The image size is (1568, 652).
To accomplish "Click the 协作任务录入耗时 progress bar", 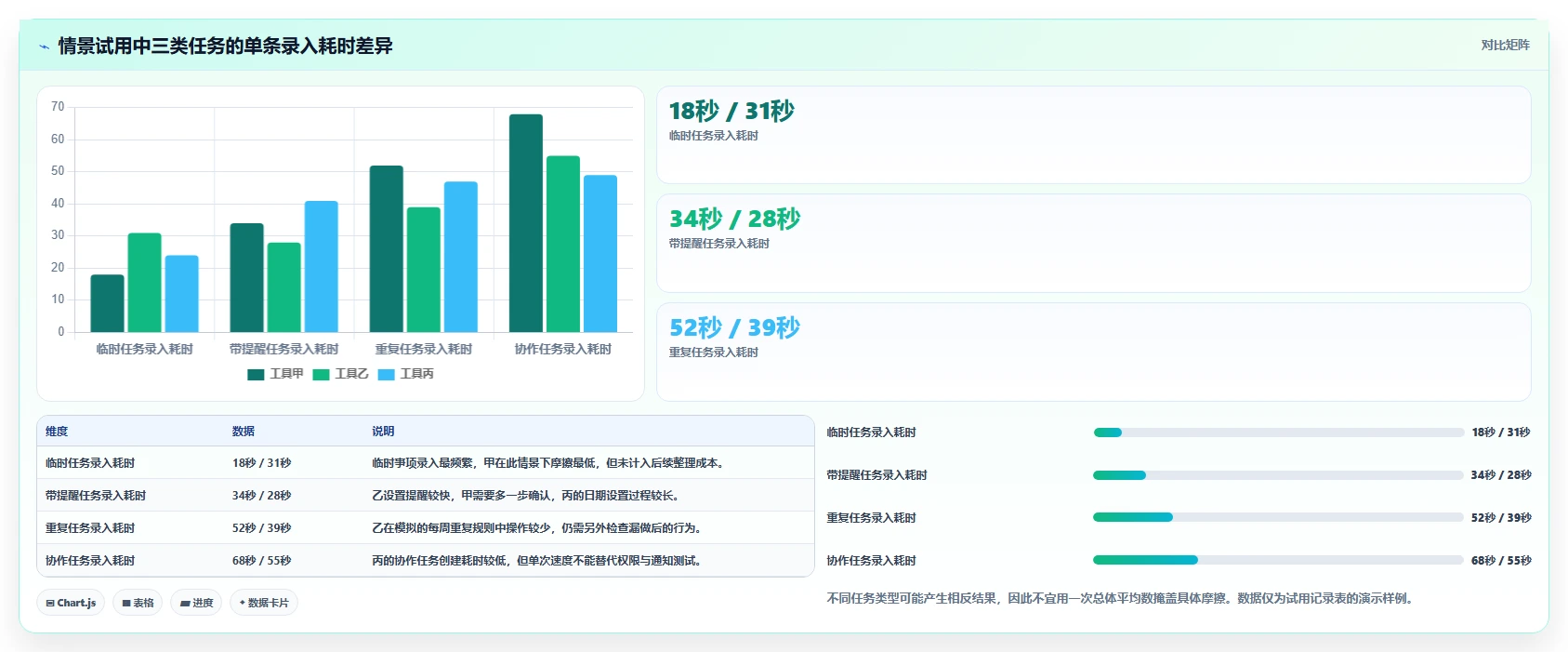I will pos(1278,560).
